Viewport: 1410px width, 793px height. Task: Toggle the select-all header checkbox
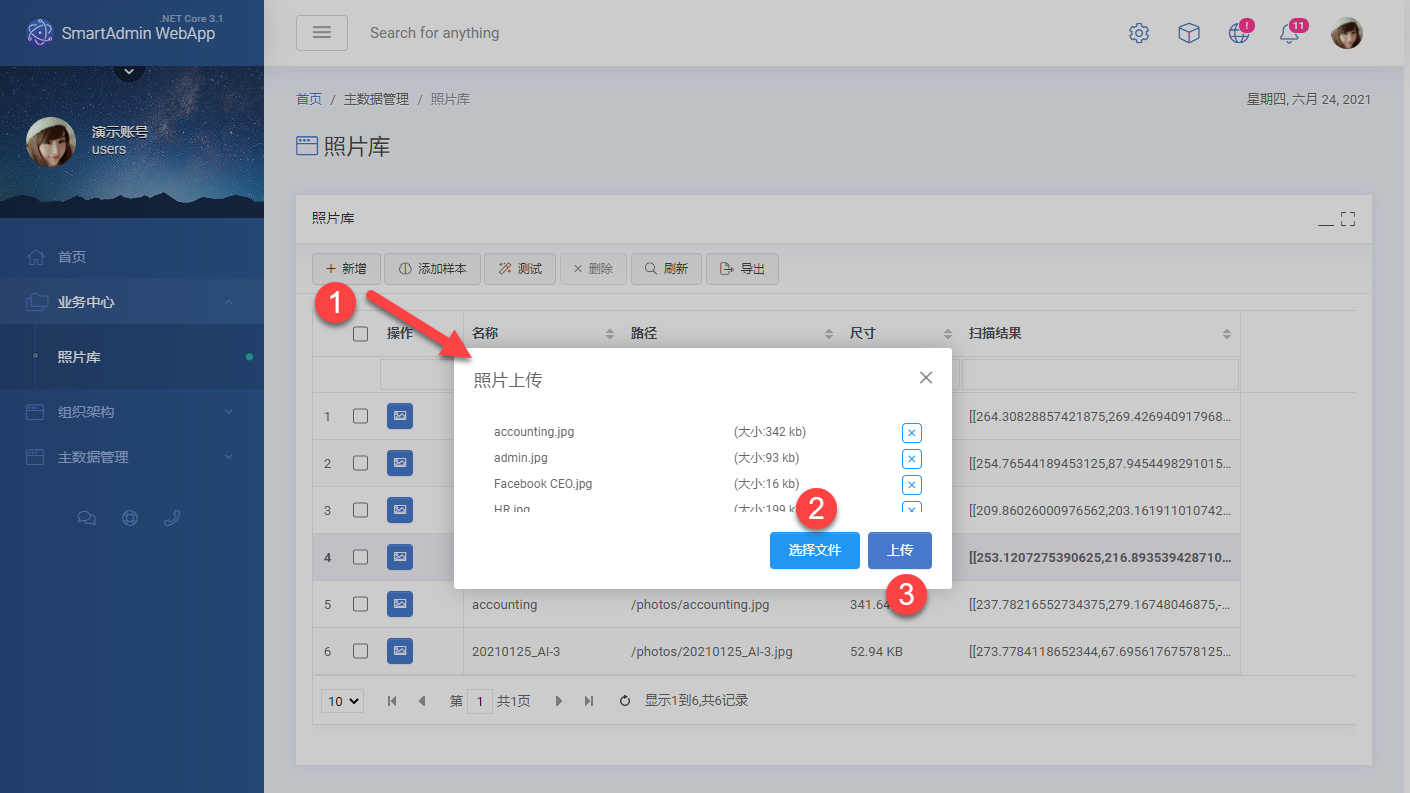361,334
